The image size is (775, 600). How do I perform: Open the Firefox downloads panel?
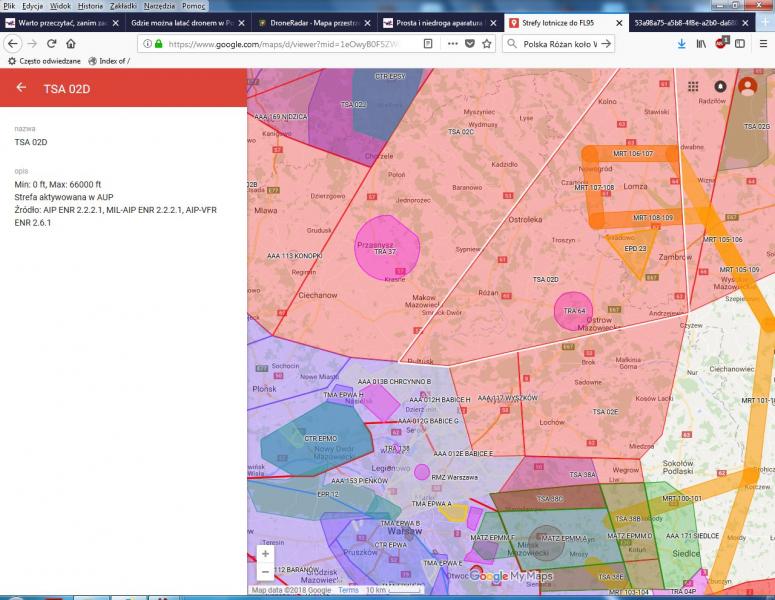coord(681,44)
